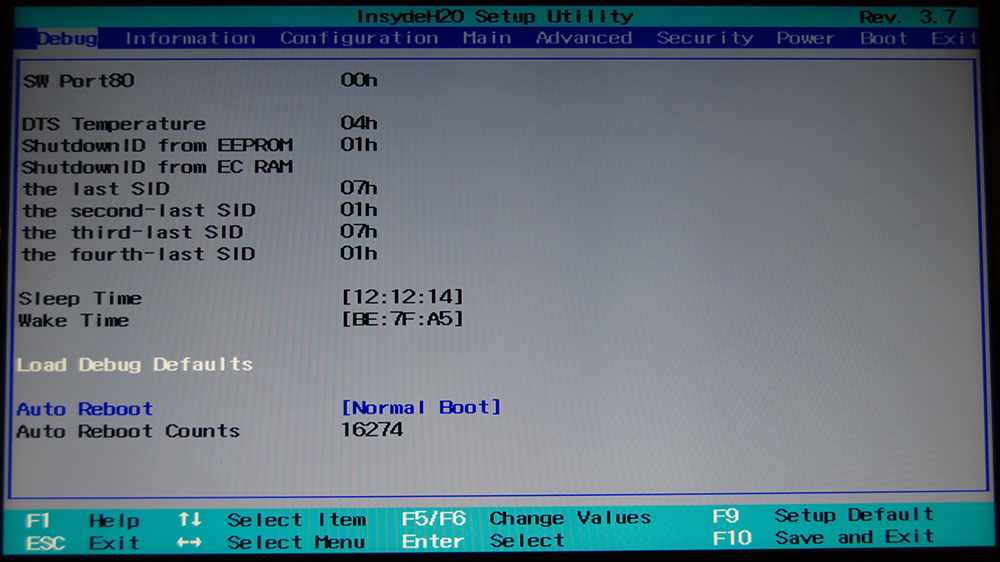1000x562 pixels.
Task: Click the DTS Temperature value 04h
Action: point(358,122)
